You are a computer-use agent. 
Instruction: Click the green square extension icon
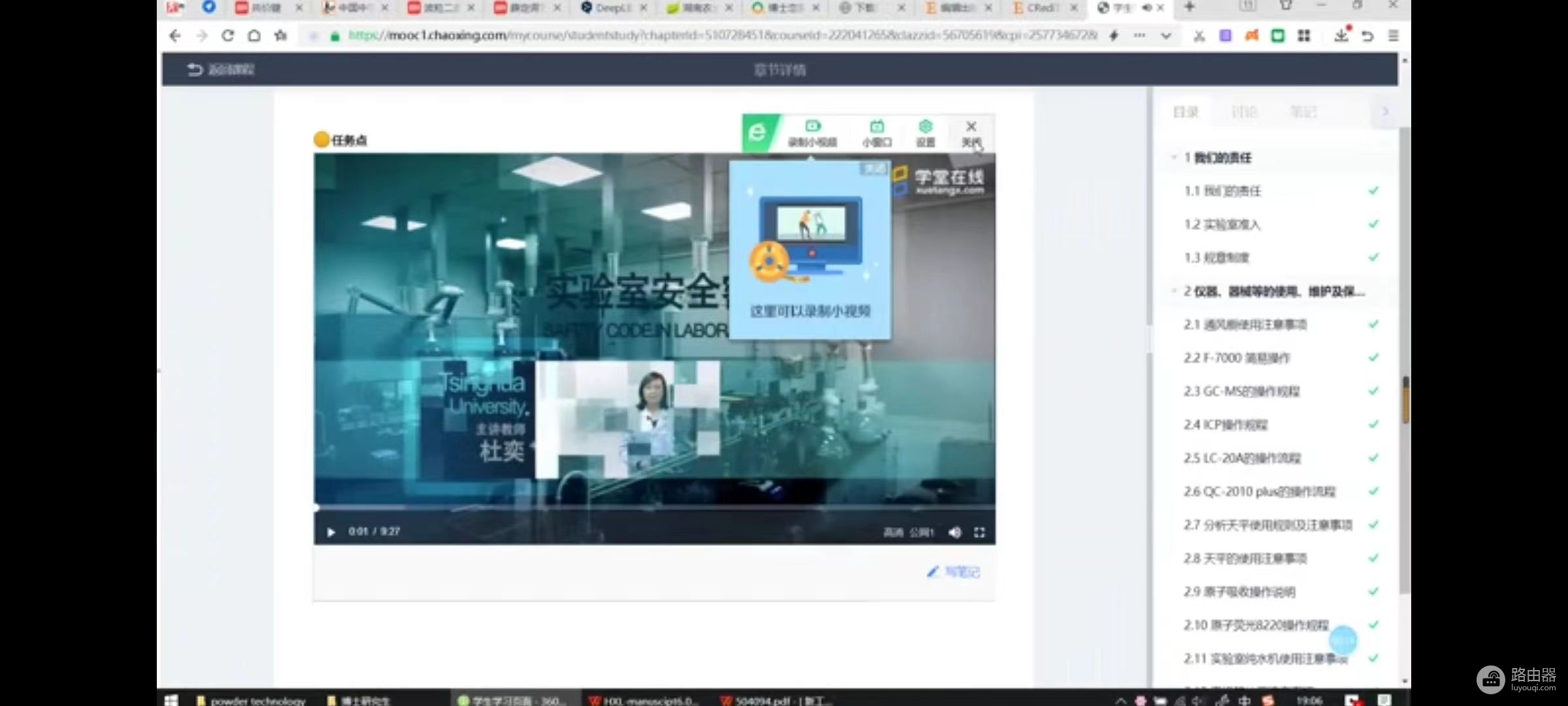click(1278, 35)
